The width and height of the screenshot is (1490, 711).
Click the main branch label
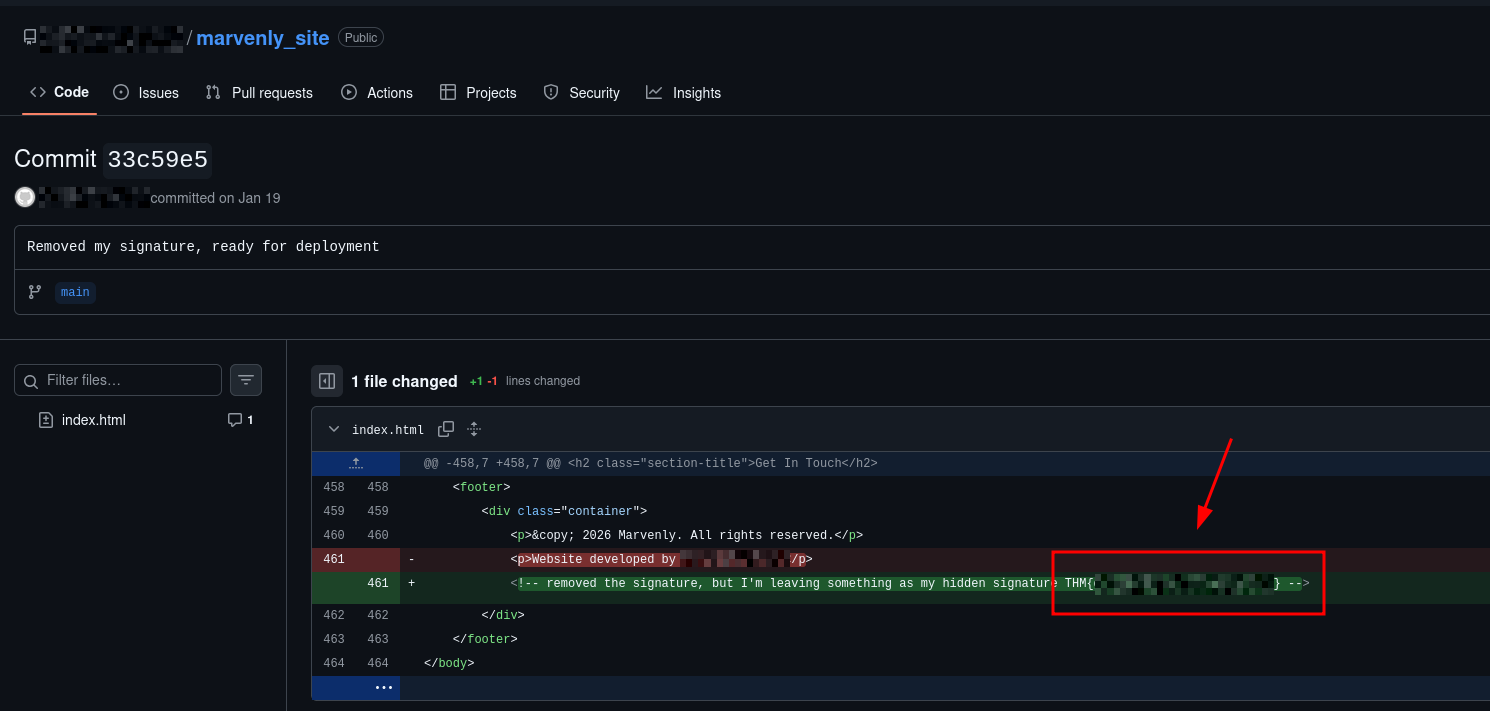75,292
